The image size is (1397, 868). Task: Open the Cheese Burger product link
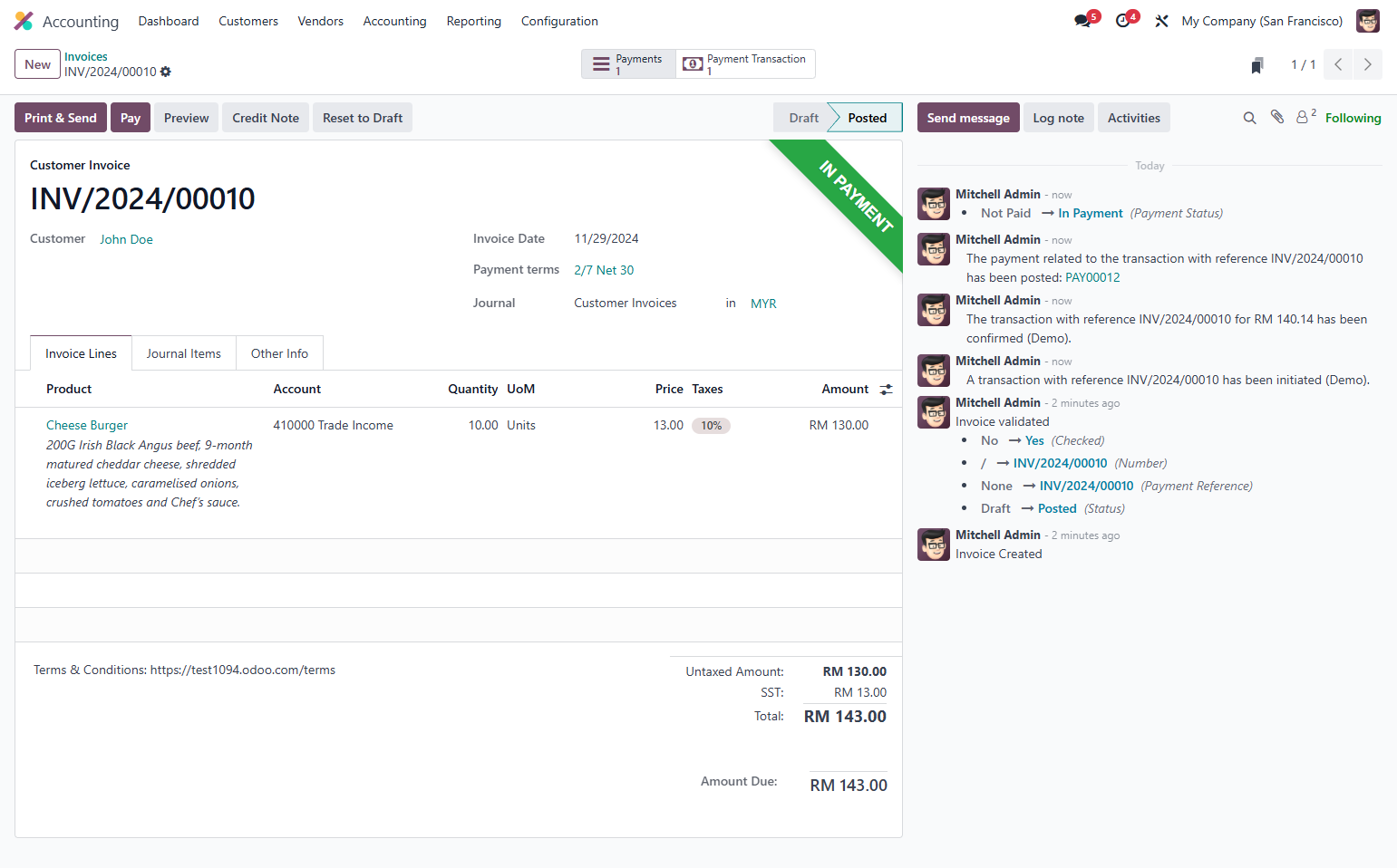coord(87,425)
